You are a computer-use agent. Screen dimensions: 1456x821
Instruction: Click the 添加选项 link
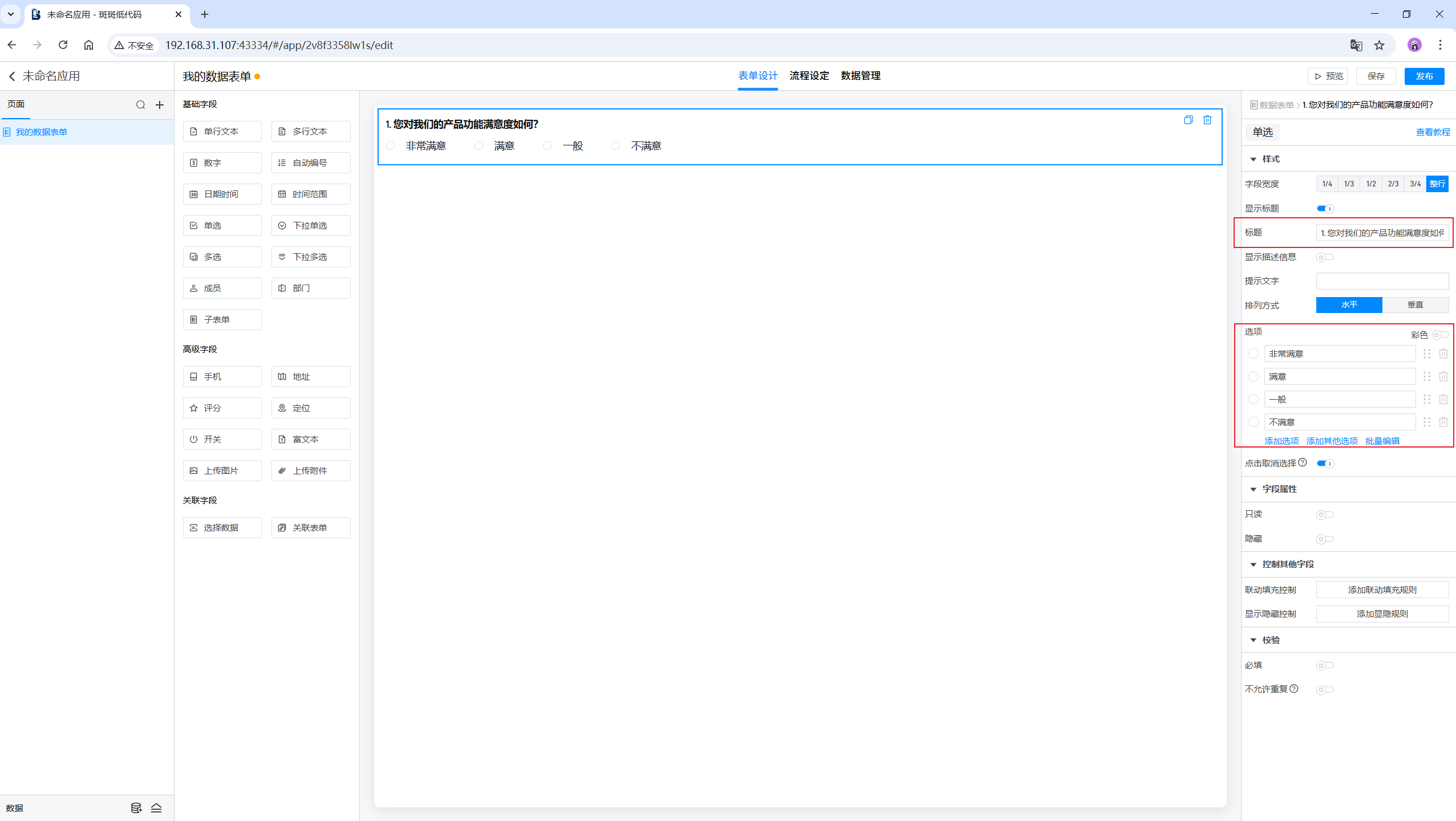(1281, 441)
